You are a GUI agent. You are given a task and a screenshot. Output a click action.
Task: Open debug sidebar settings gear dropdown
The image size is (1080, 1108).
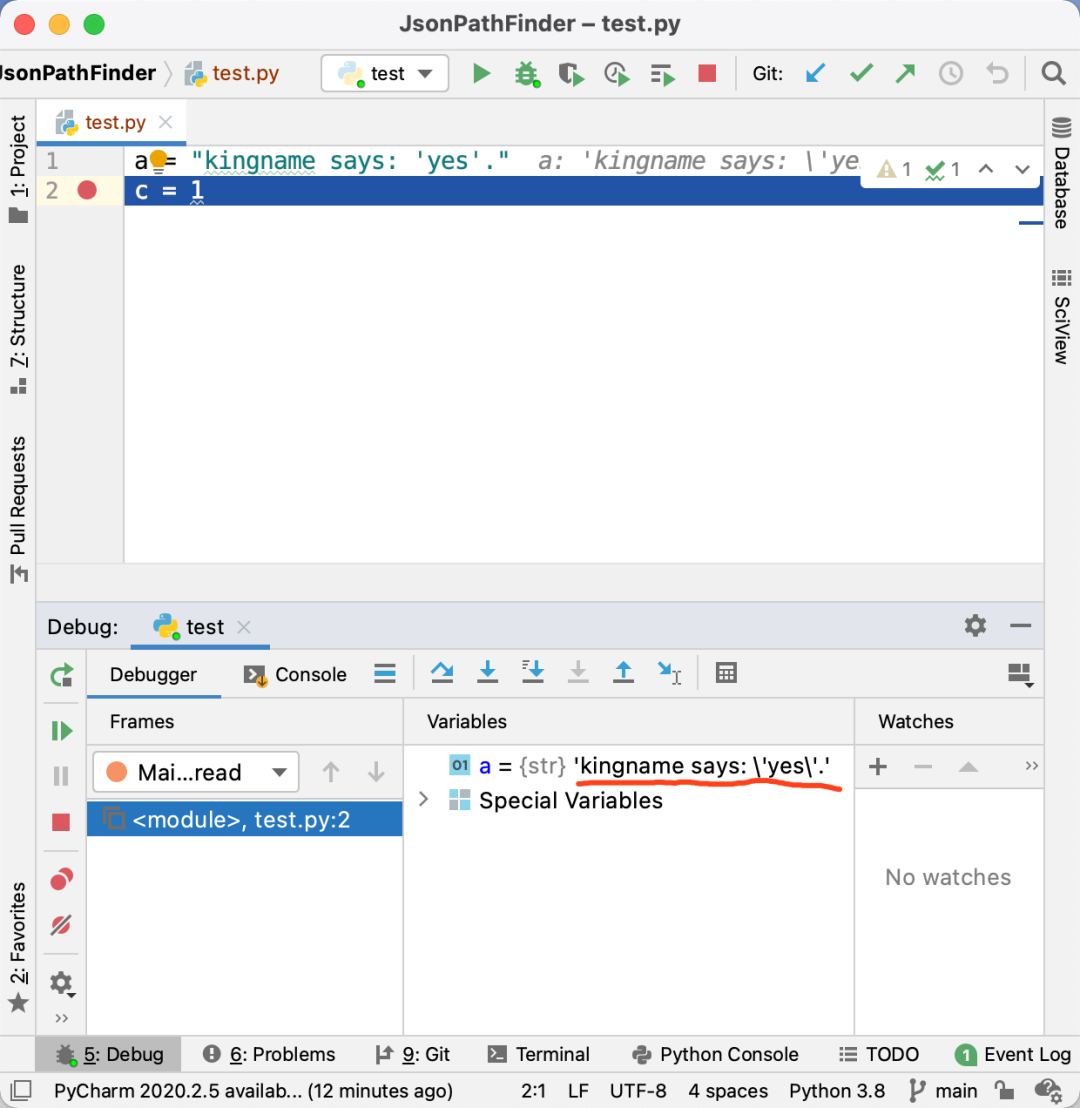coord(62,984)
